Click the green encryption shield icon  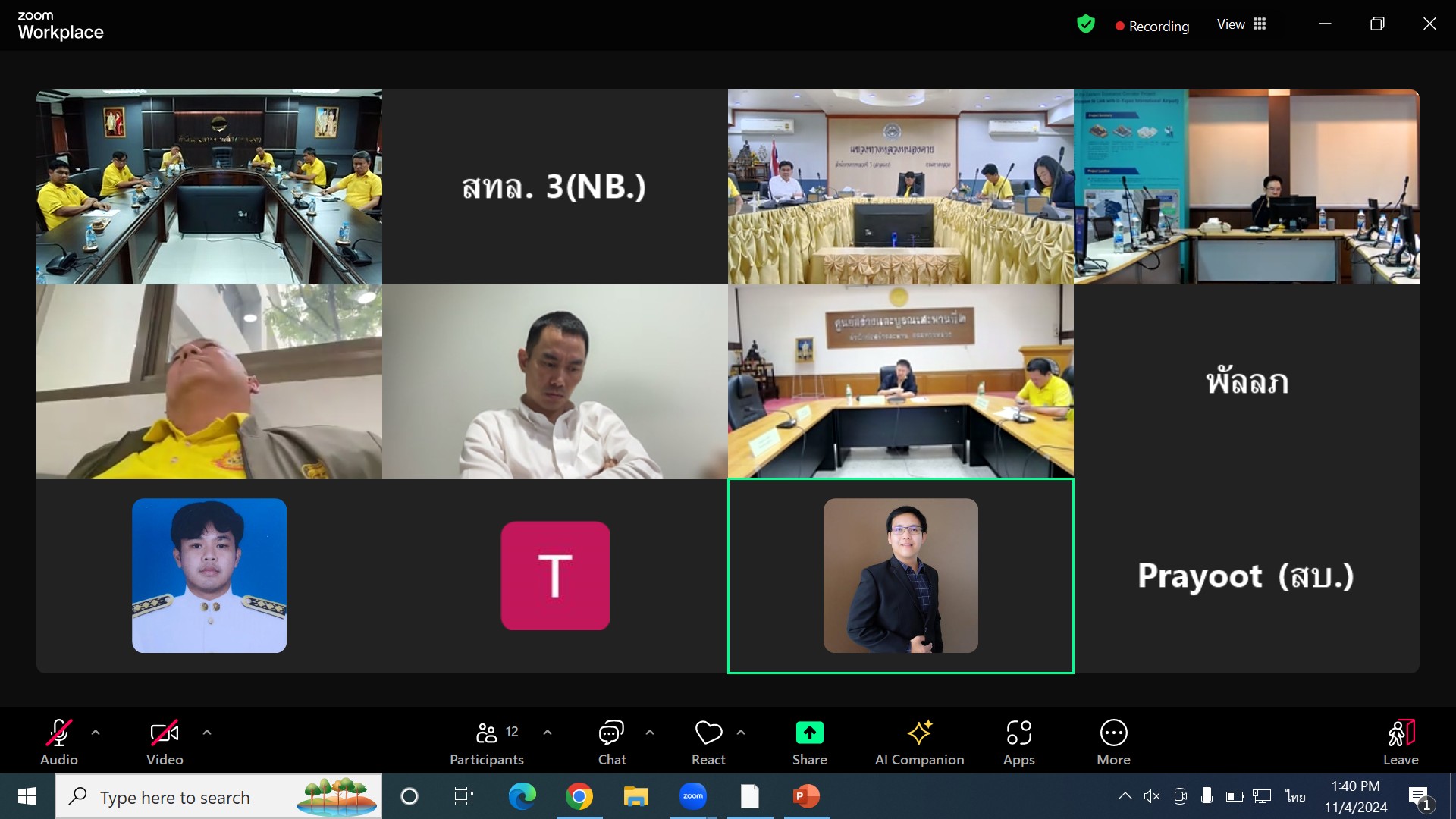(1086, 24)
